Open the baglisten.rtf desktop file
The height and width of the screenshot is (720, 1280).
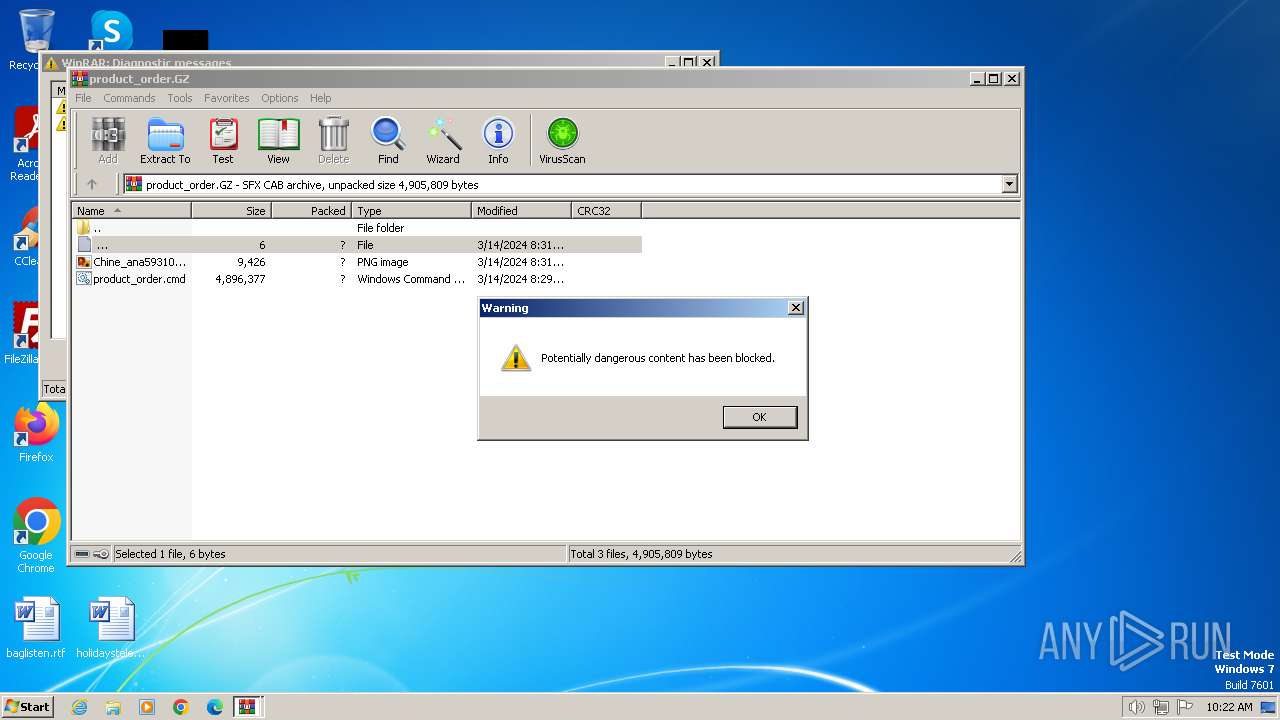(x=36, y=628)
